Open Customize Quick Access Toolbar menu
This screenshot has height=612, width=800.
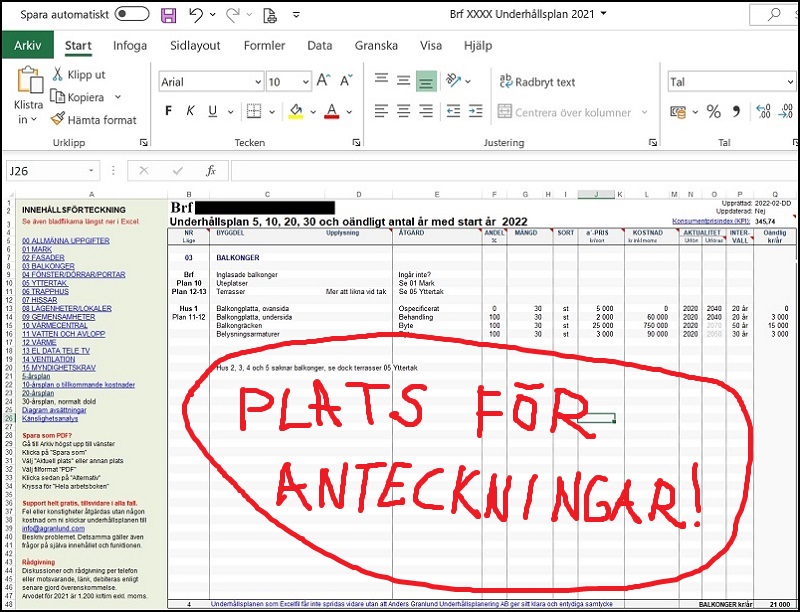(x=296, y=15)
